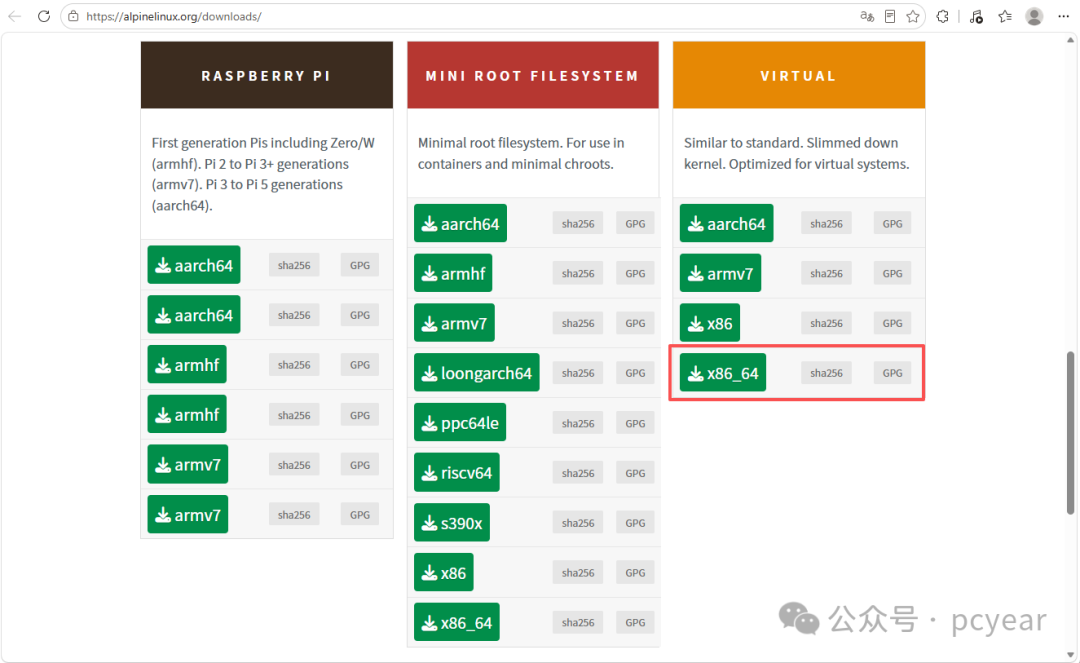Open sha256 for Virtual x86_64
This screenshot has width=1080, height=663.
(827, 372)
